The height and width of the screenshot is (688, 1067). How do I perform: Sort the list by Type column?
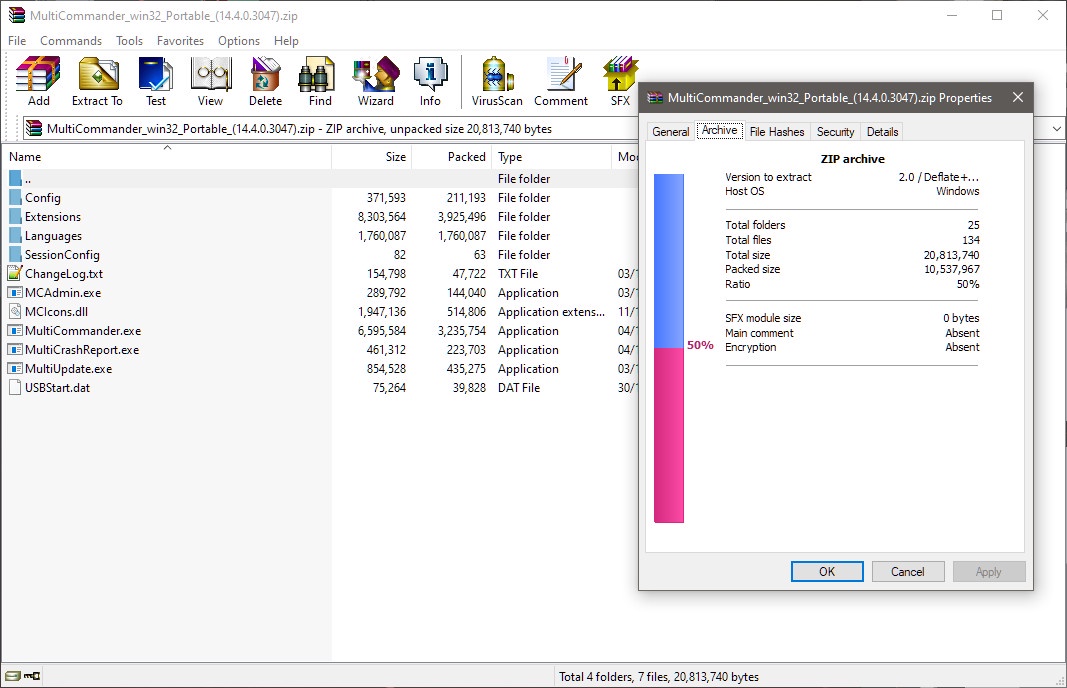tap(551, 157)
